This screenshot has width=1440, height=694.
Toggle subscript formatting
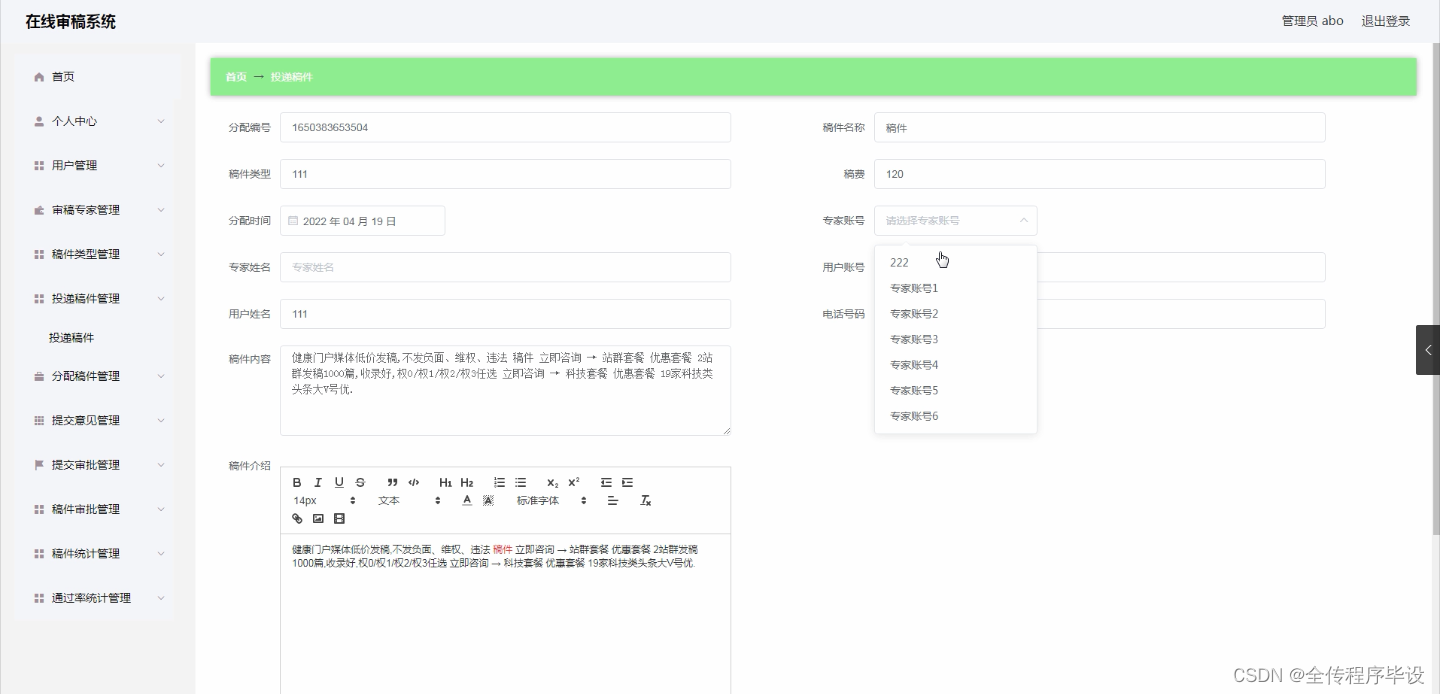tap(551, 483)
